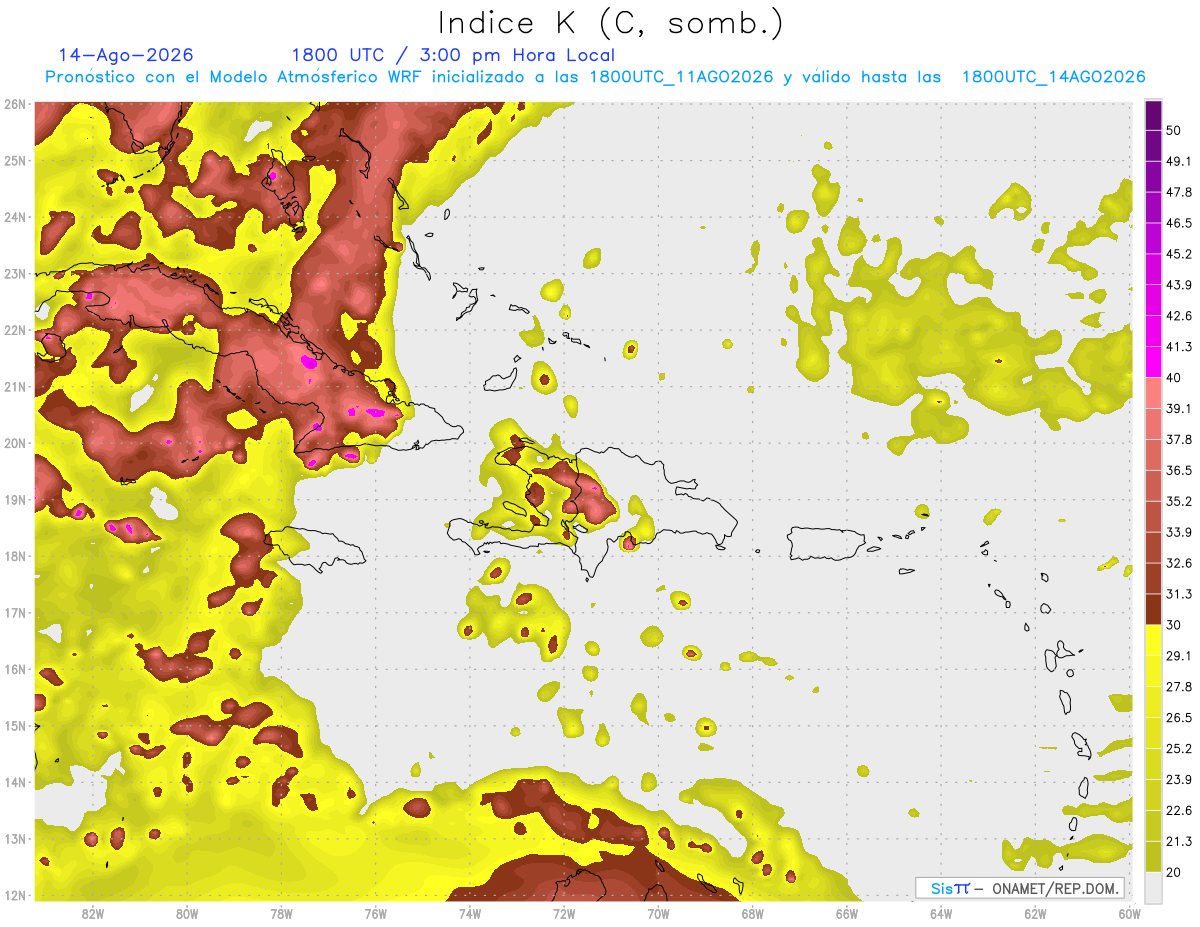Click the '22N' latitude label

[x=15, y=330]
